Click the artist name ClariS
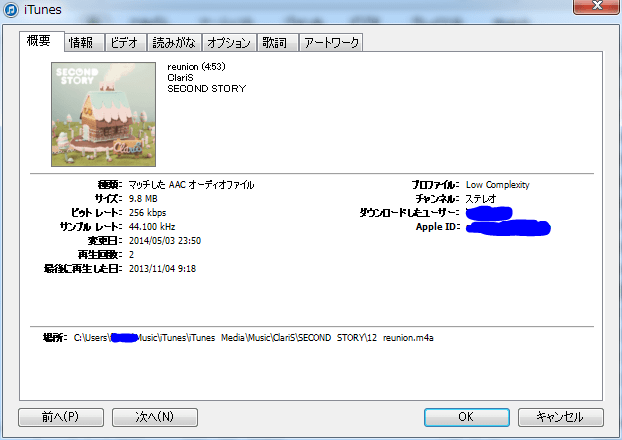Screen dimensions: 622x440 (x=180, y=78)
